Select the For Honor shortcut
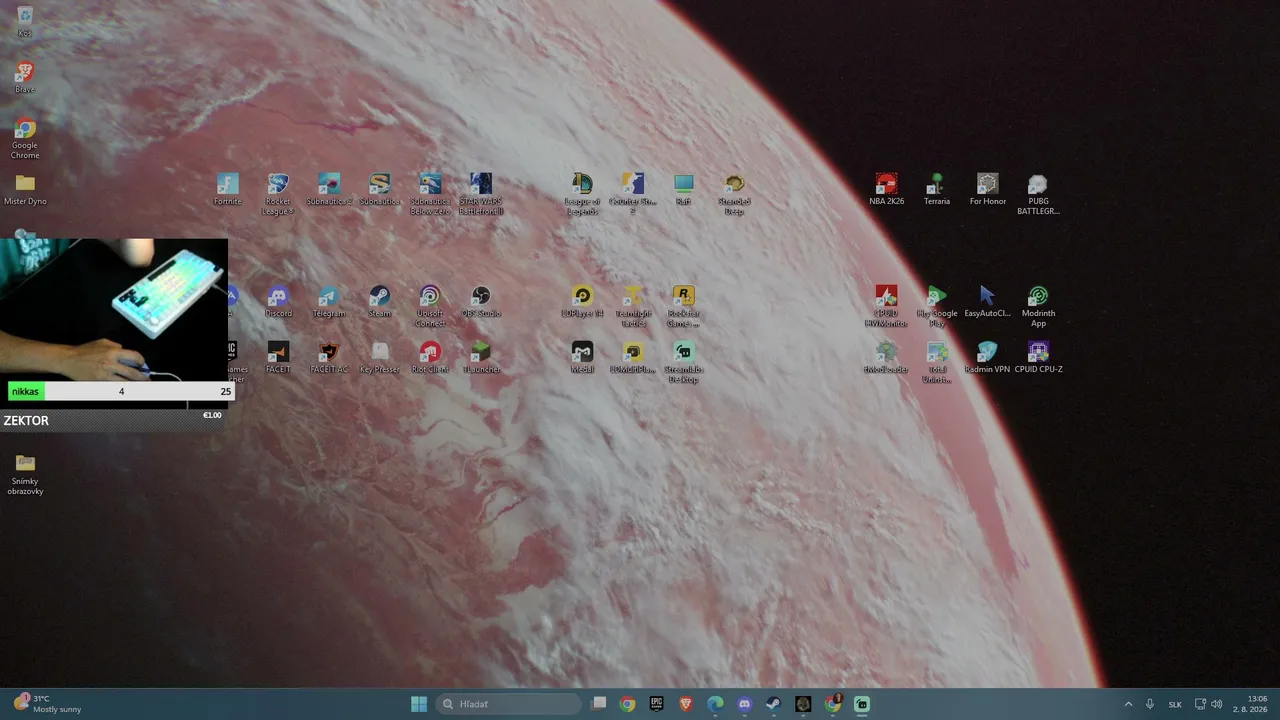 [988, 189]
